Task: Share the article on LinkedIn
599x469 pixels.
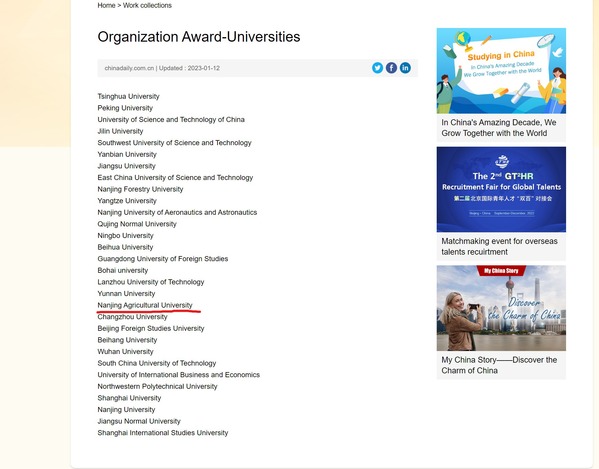Action: pyautogui.click(x=405, y=68)
